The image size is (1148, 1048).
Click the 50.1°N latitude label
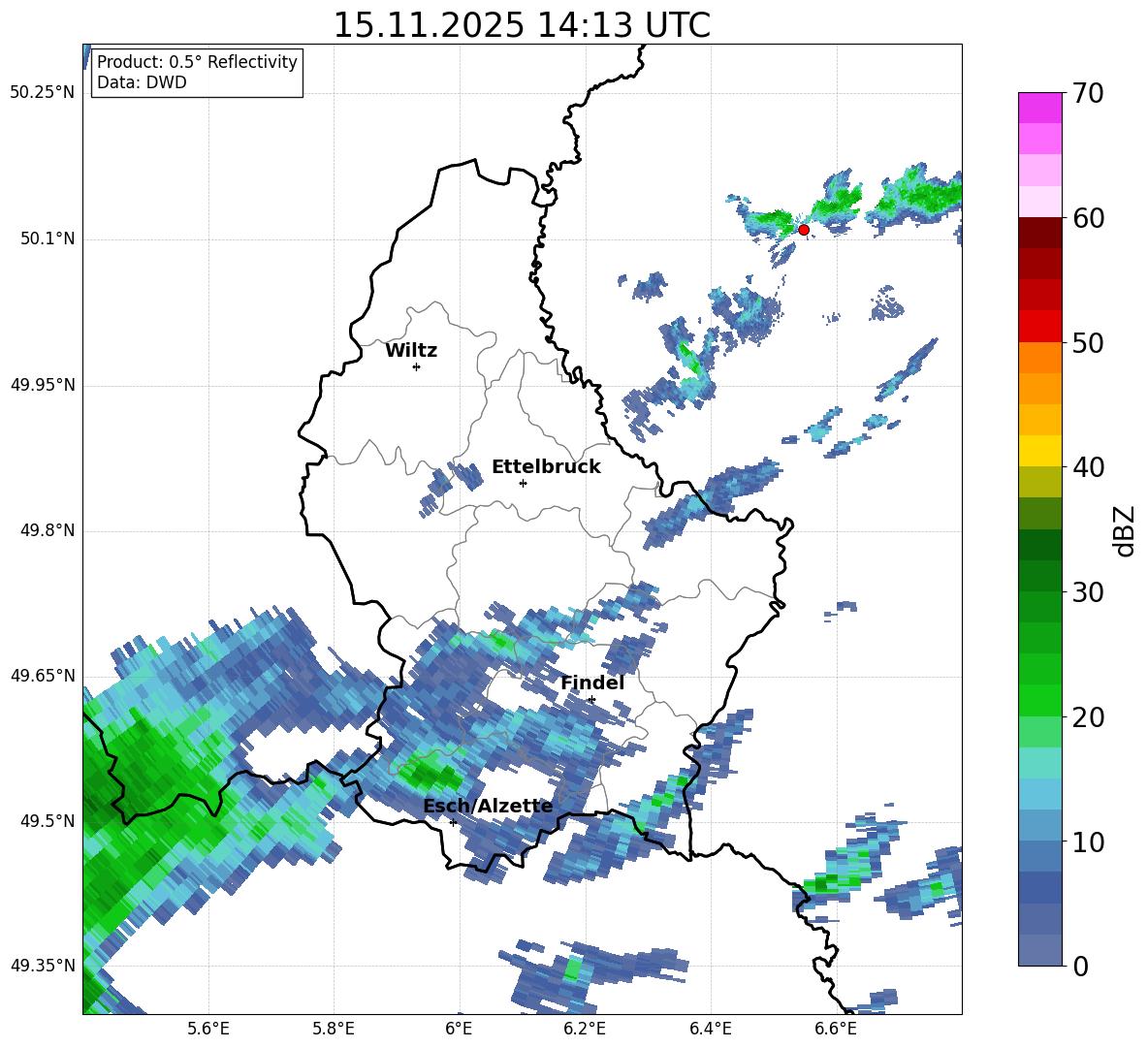click(x=48, y=239)
